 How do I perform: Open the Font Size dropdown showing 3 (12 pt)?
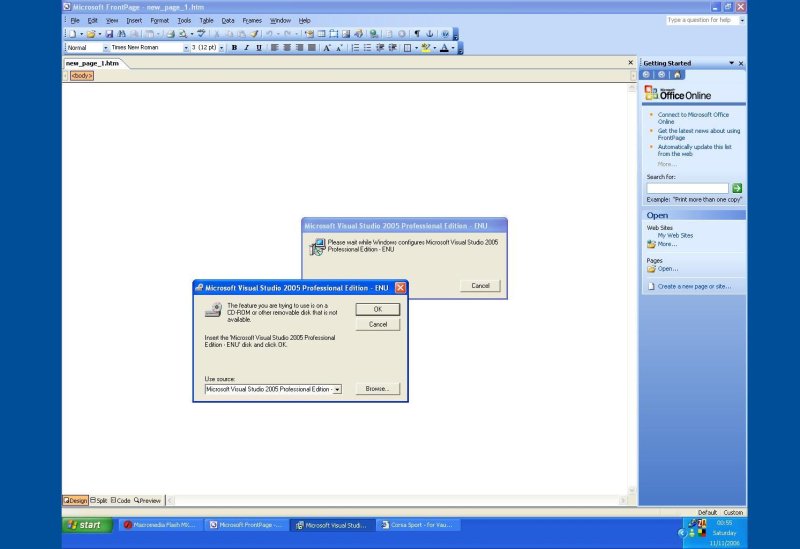(x=221, y=47)
